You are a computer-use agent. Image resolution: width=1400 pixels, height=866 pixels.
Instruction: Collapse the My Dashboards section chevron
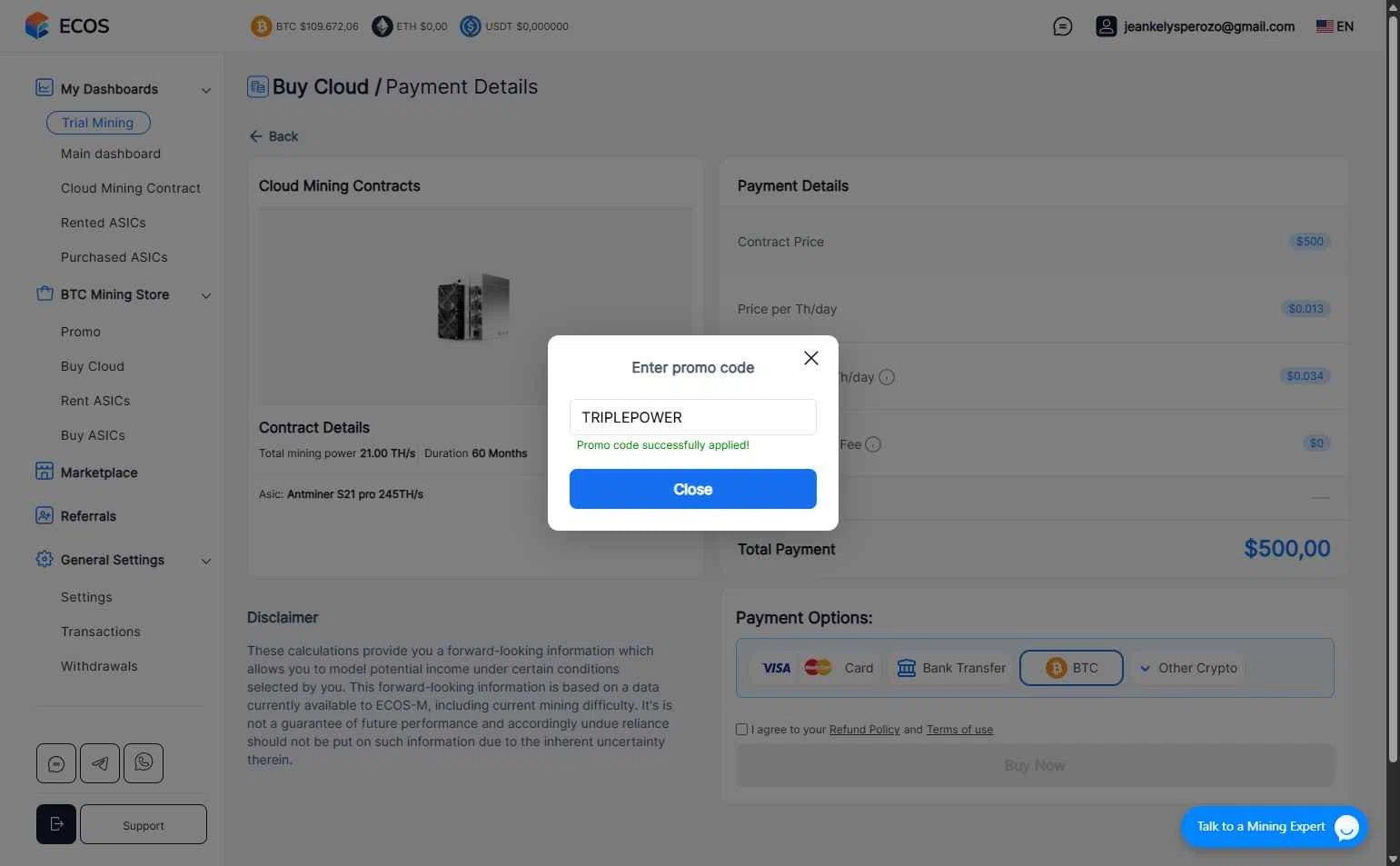206,90
